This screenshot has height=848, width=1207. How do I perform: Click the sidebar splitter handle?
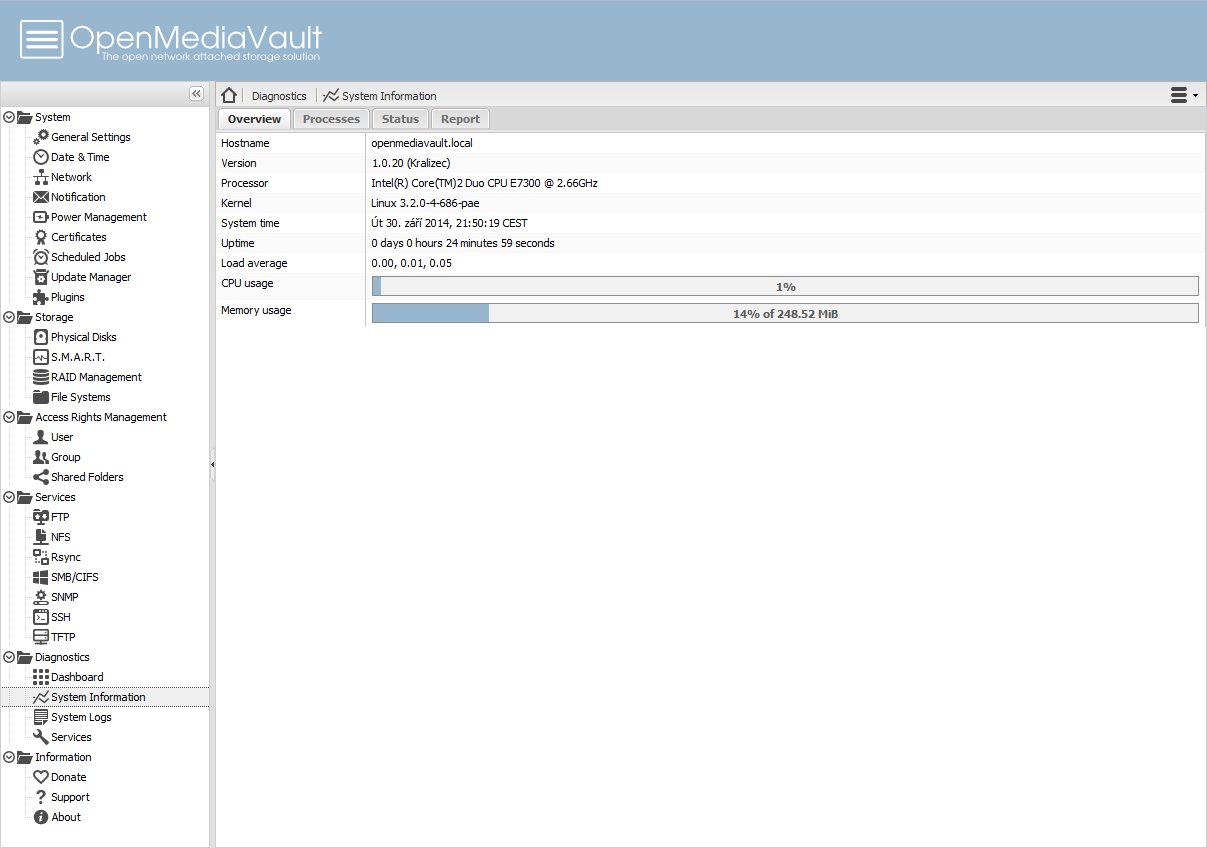pyautogui.click(x=213, y=465)
